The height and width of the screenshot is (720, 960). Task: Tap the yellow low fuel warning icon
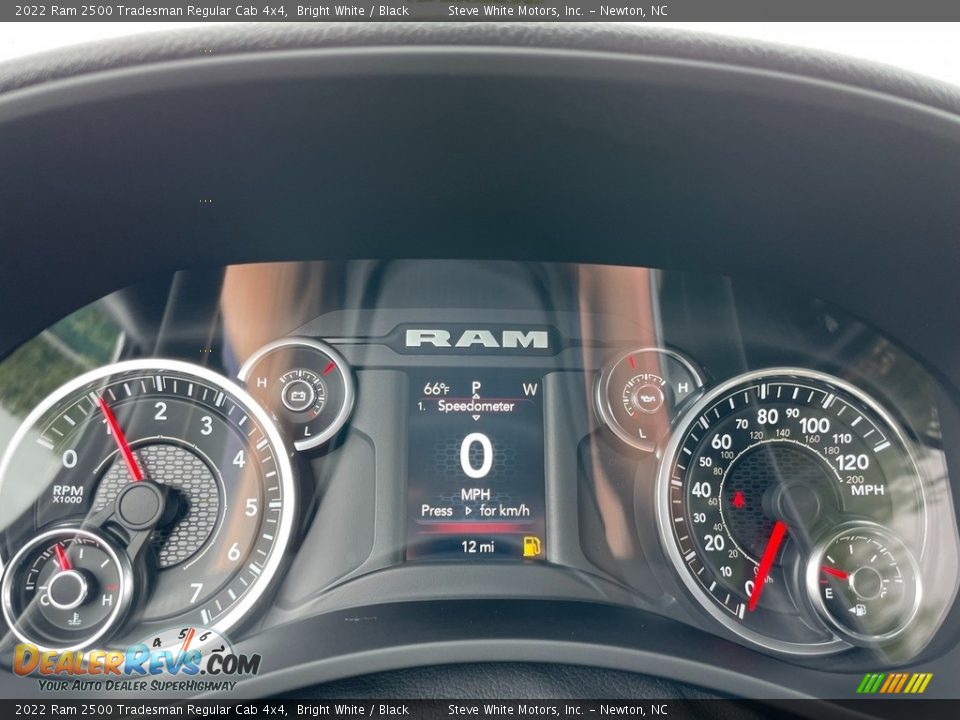pyautogui.click(x=531, y=546)
